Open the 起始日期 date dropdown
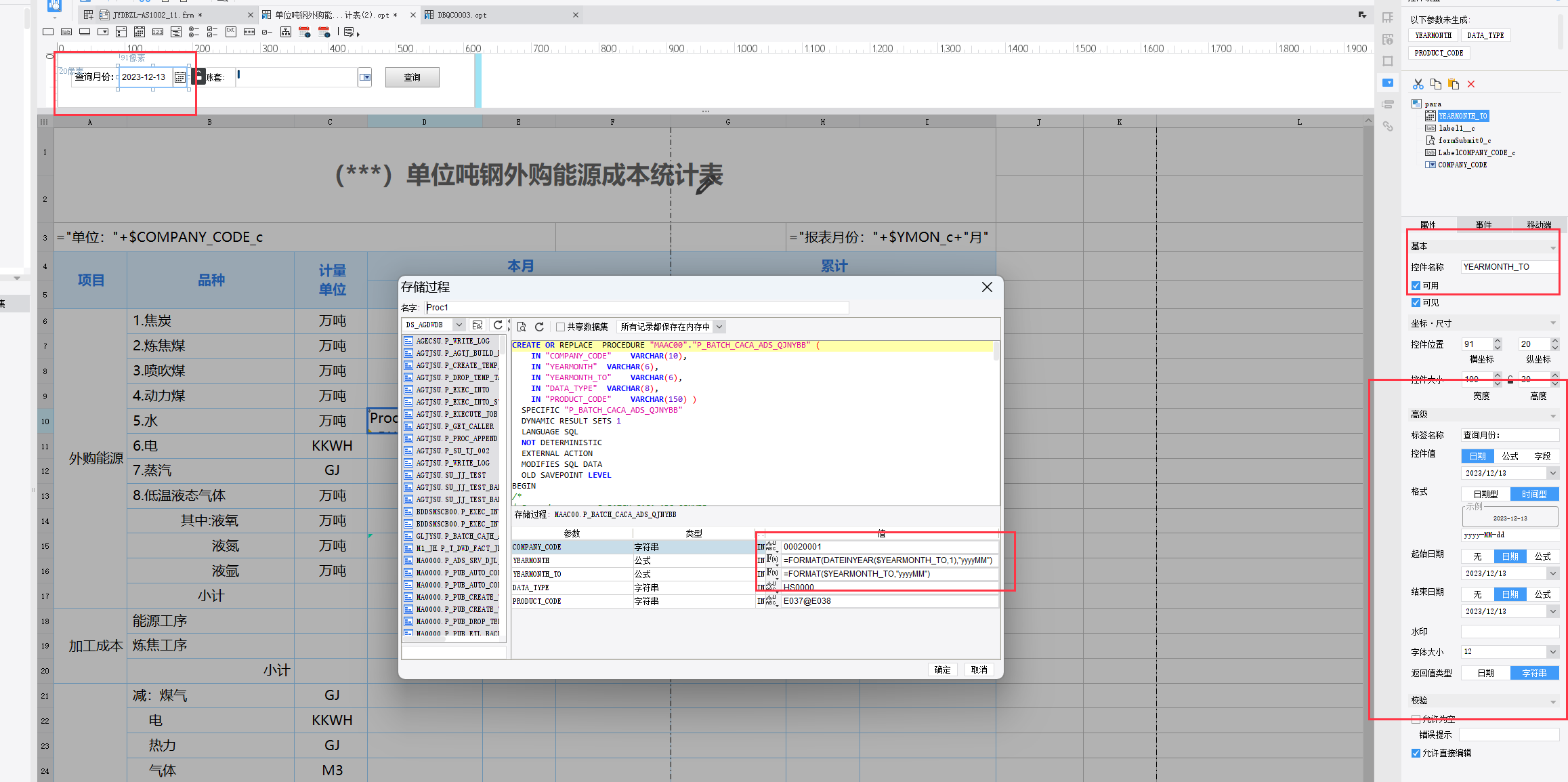Screen dimensions: 1568x782 [1552, 573]
